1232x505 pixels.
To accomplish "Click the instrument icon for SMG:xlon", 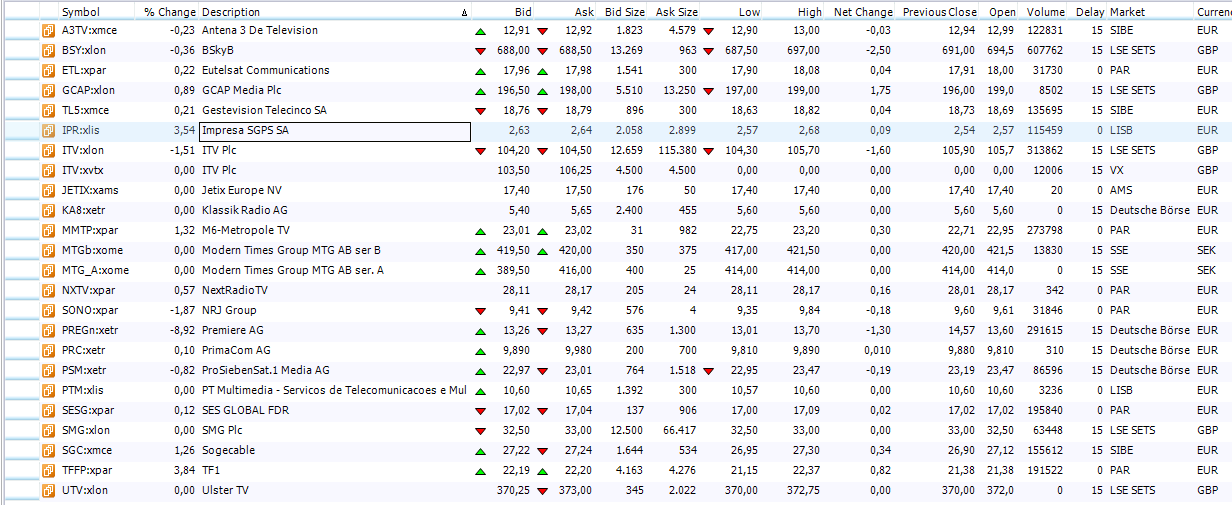I will coord(48,430).
